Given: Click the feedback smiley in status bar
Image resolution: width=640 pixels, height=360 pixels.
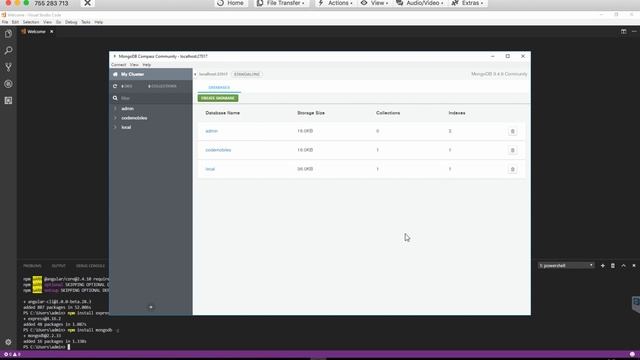Looking at the screenshot, I should (632, 354).
